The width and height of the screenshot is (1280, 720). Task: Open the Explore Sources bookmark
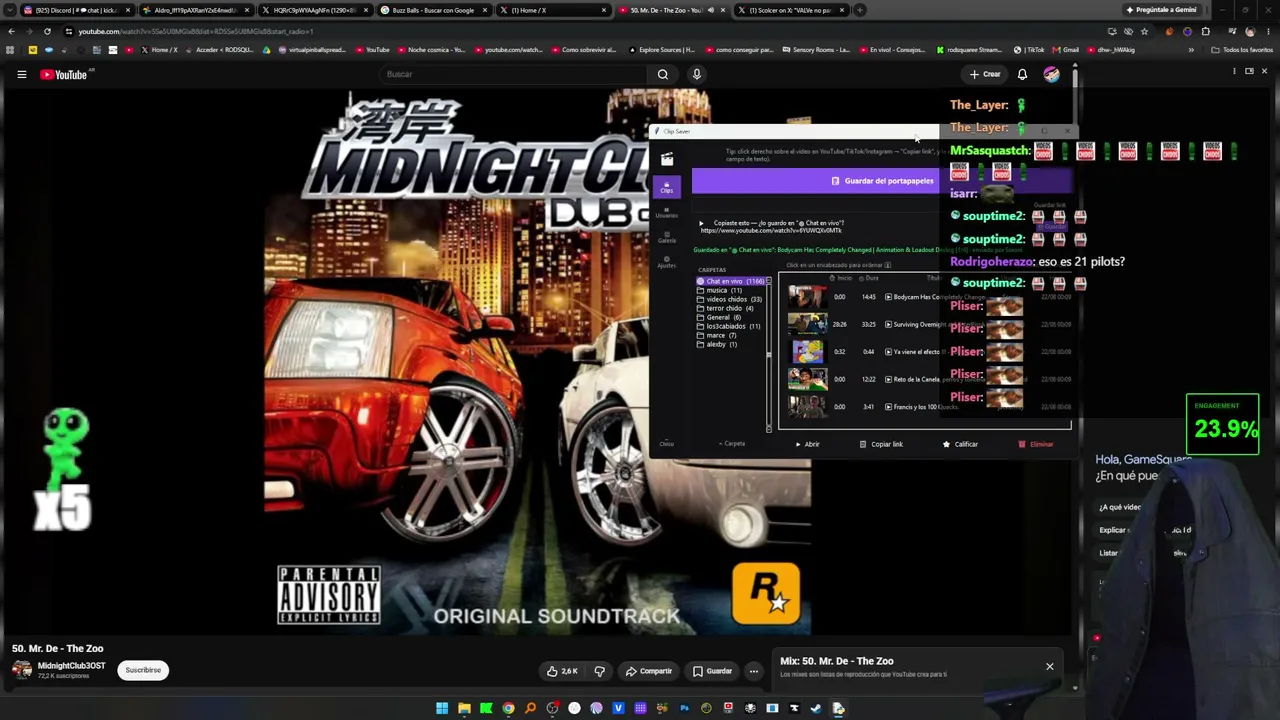click(x=661, y=50)
